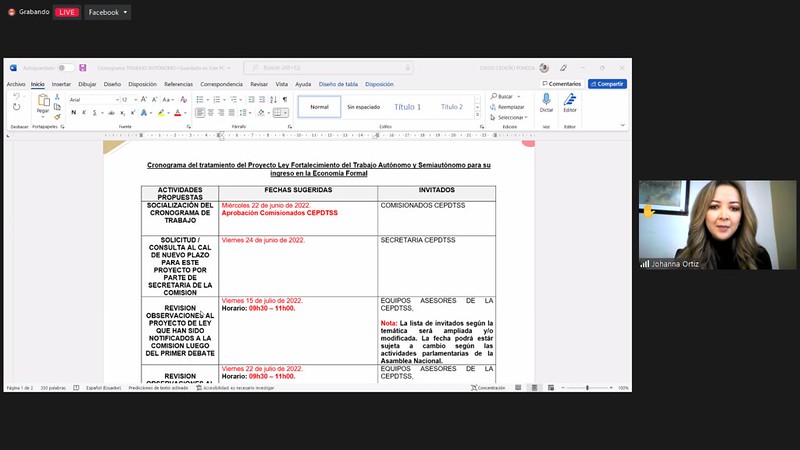Viewport: 800px width, 450px height.
Task: Click the sort A-Z icon
Action: (x=273, y=99)
